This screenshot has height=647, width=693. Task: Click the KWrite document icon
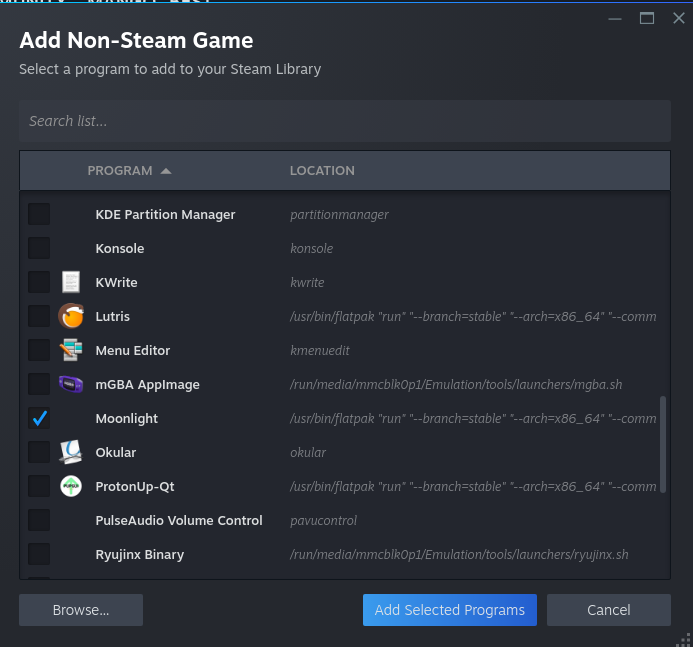[x=70, y=282]
